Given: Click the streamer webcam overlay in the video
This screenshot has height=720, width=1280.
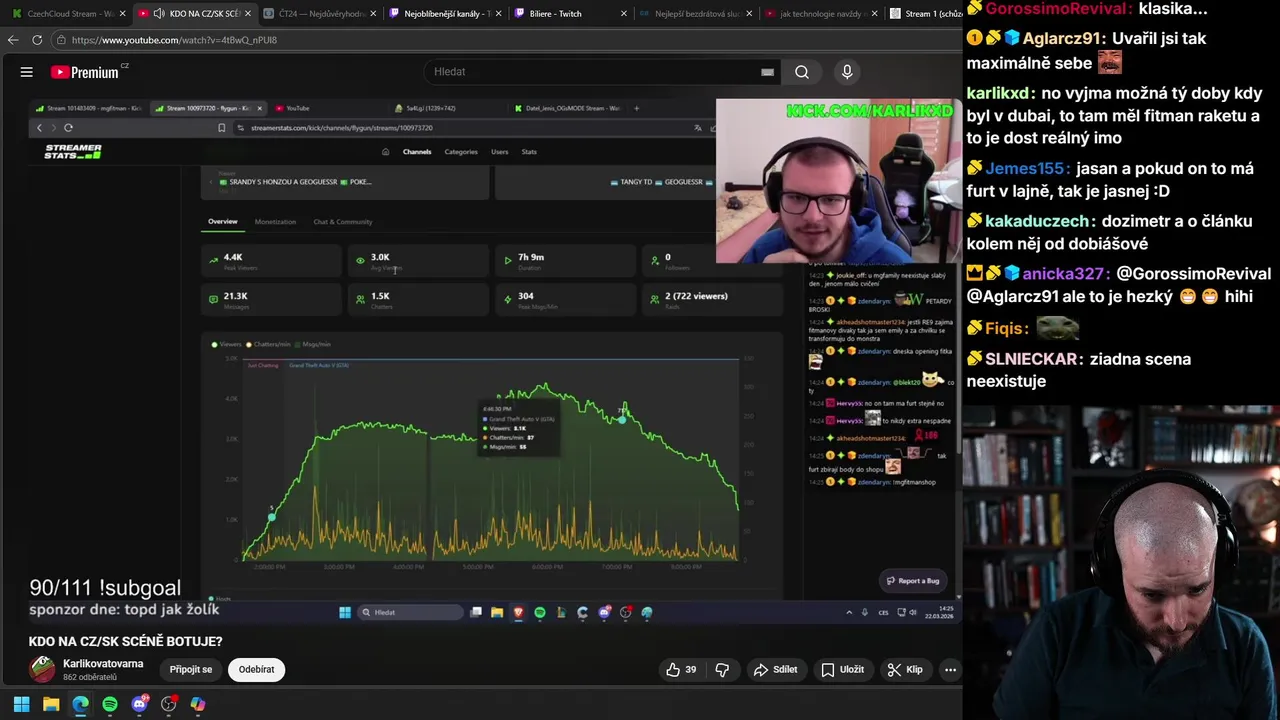Looking at the screenshot, I should pos(838,181).
